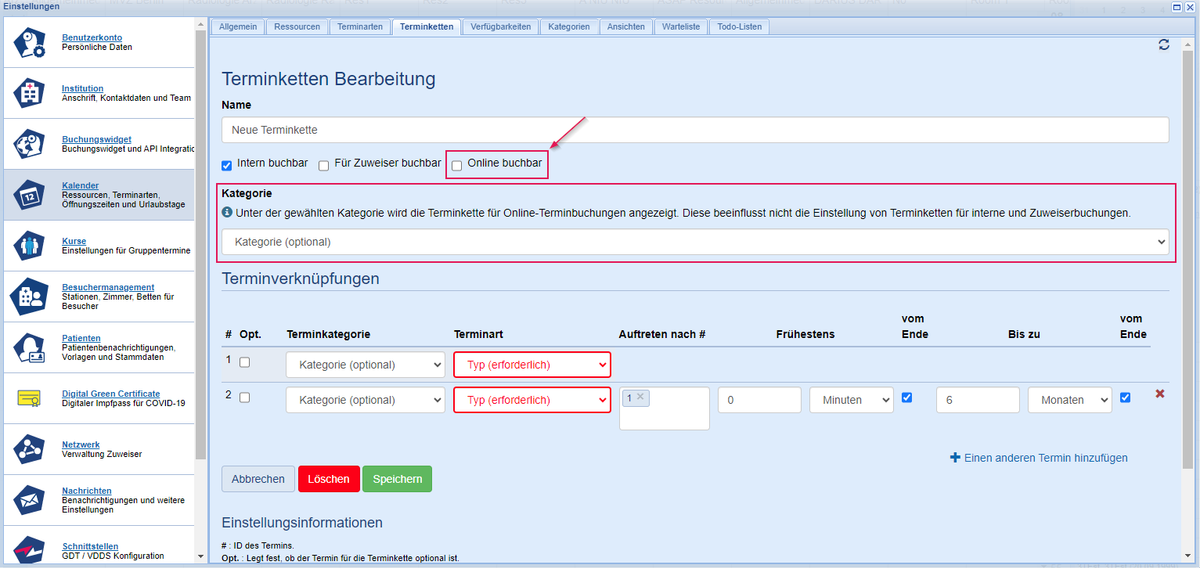Open the Monaten unit dropdown
This screenshot has width=1200, height=568.
tap(1069, 400)
